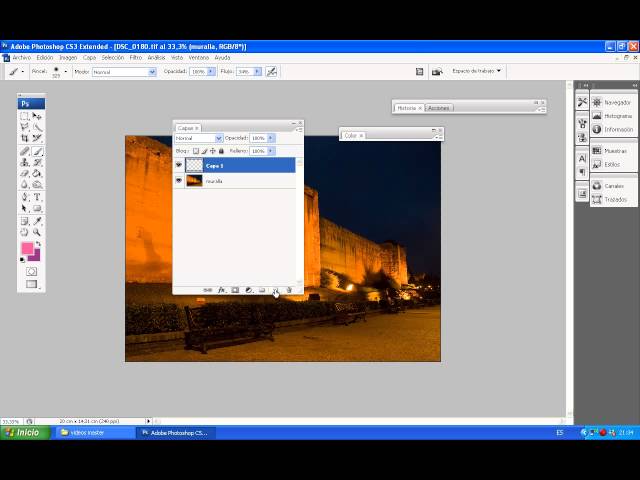
Task: Open brush Modo dropdown in options bar
Action: click(152, 72)
